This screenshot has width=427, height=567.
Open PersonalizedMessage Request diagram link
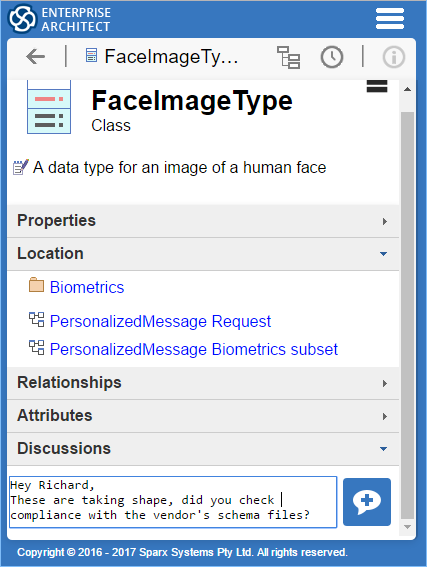[x=160, y=321]
